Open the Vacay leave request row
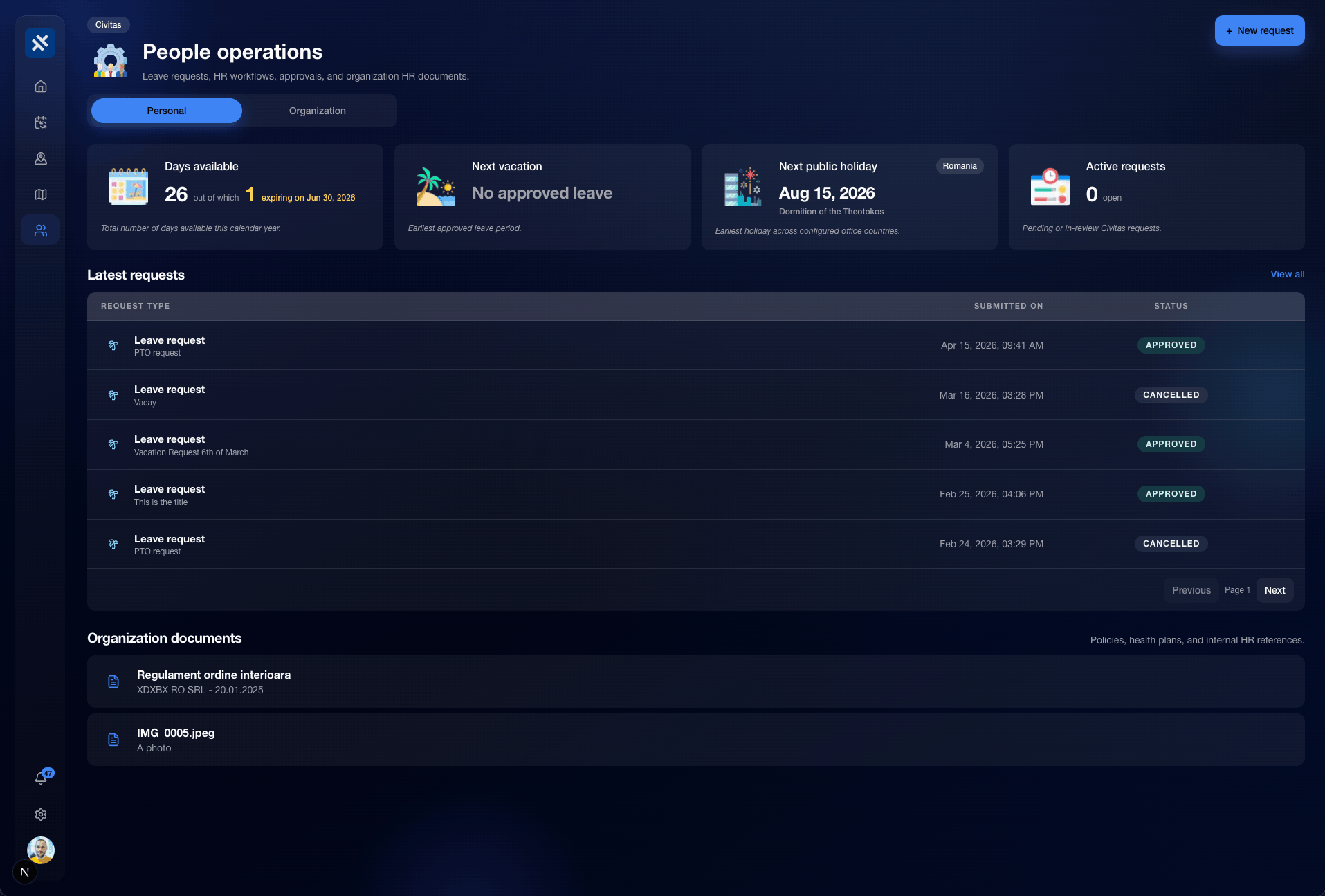This screenshot has width=1325, height=896. (x=696, y=395)
